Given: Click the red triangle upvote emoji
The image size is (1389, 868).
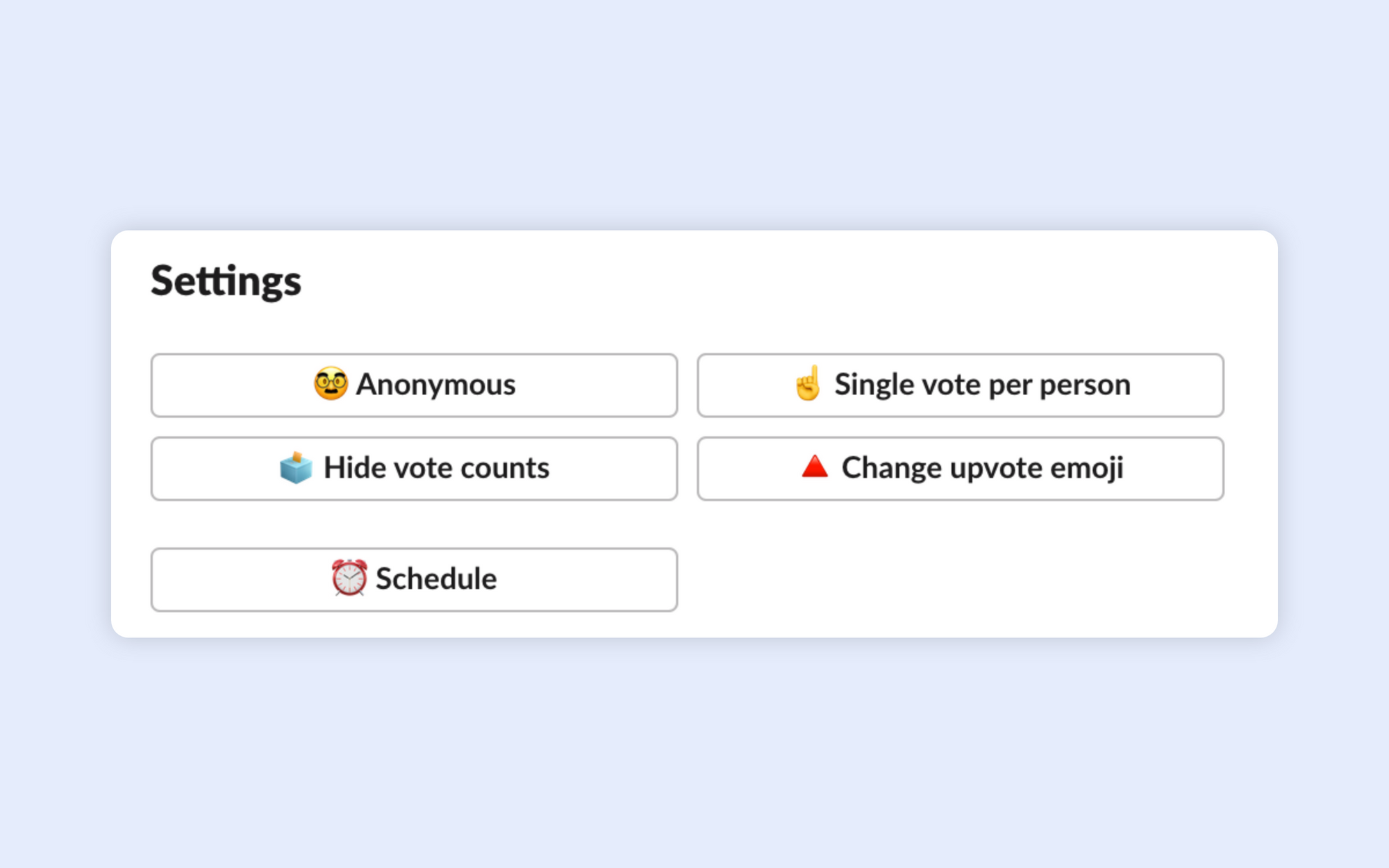Looking at the screenshot, I should coord(815,467).
